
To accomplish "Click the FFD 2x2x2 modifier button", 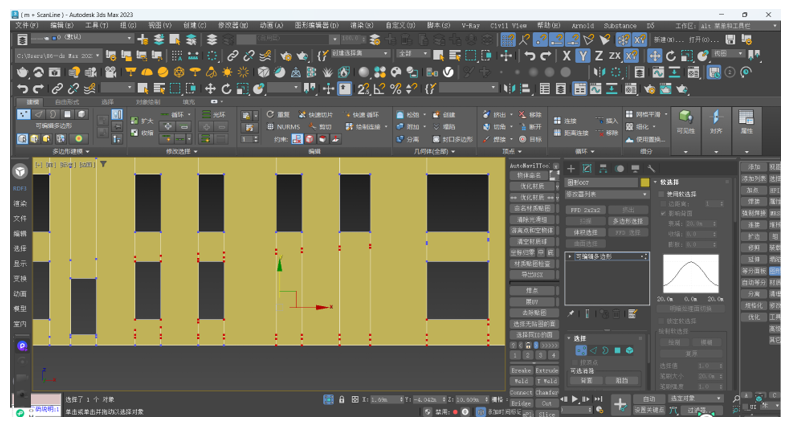I will pyautogui.click(x=586, y=211).
